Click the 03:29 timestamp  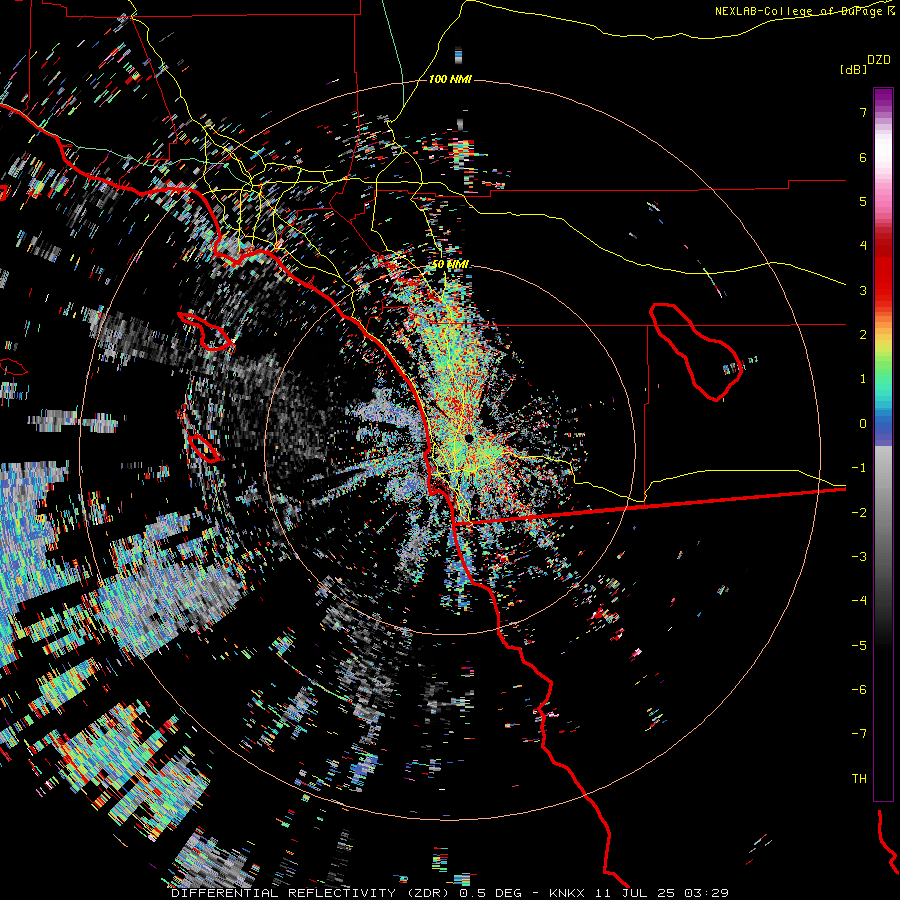pyautogui.click(x=708, y=893)
